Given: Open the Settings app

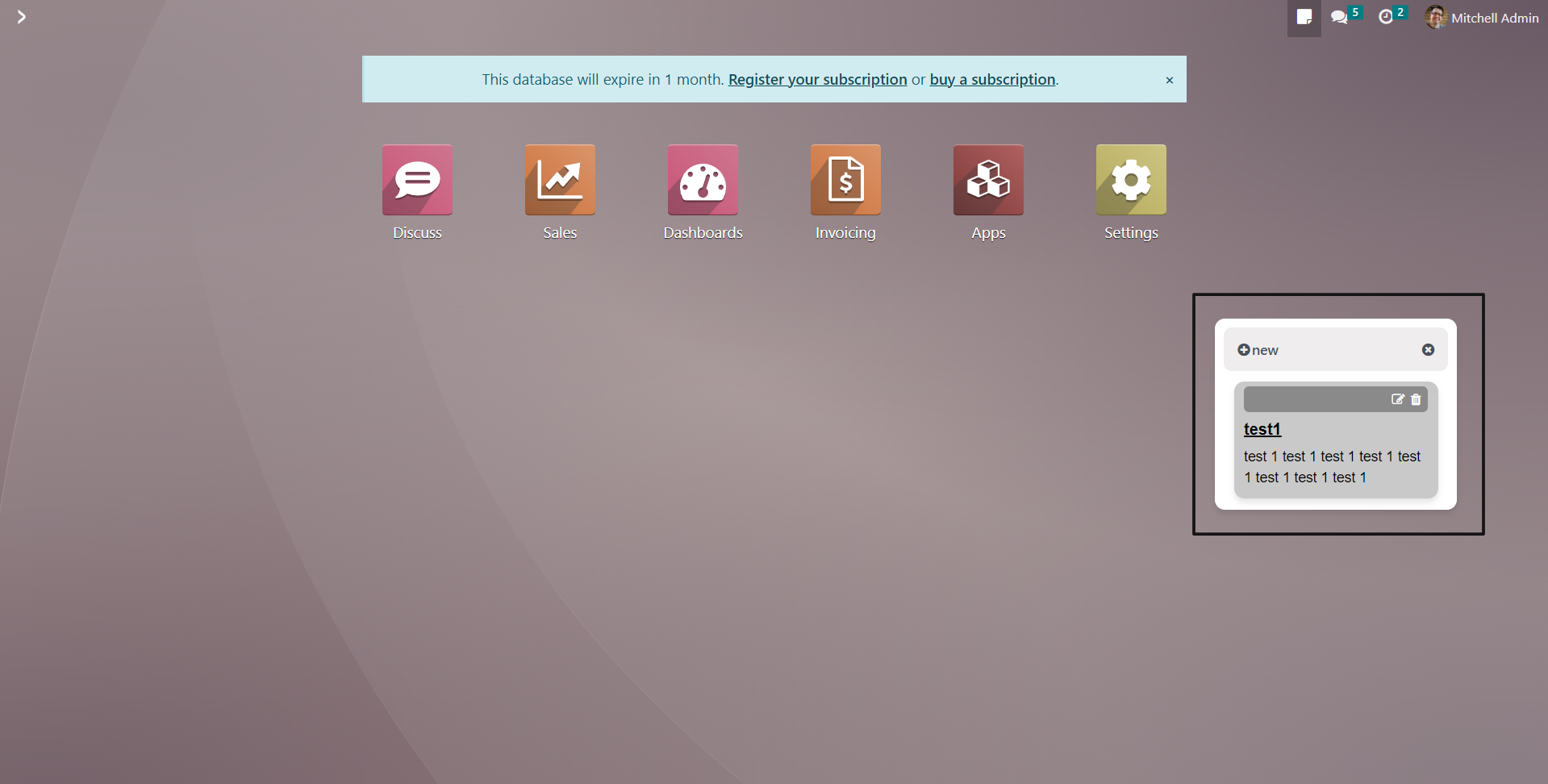Looking at the screenshot, I should [1131, 180].
